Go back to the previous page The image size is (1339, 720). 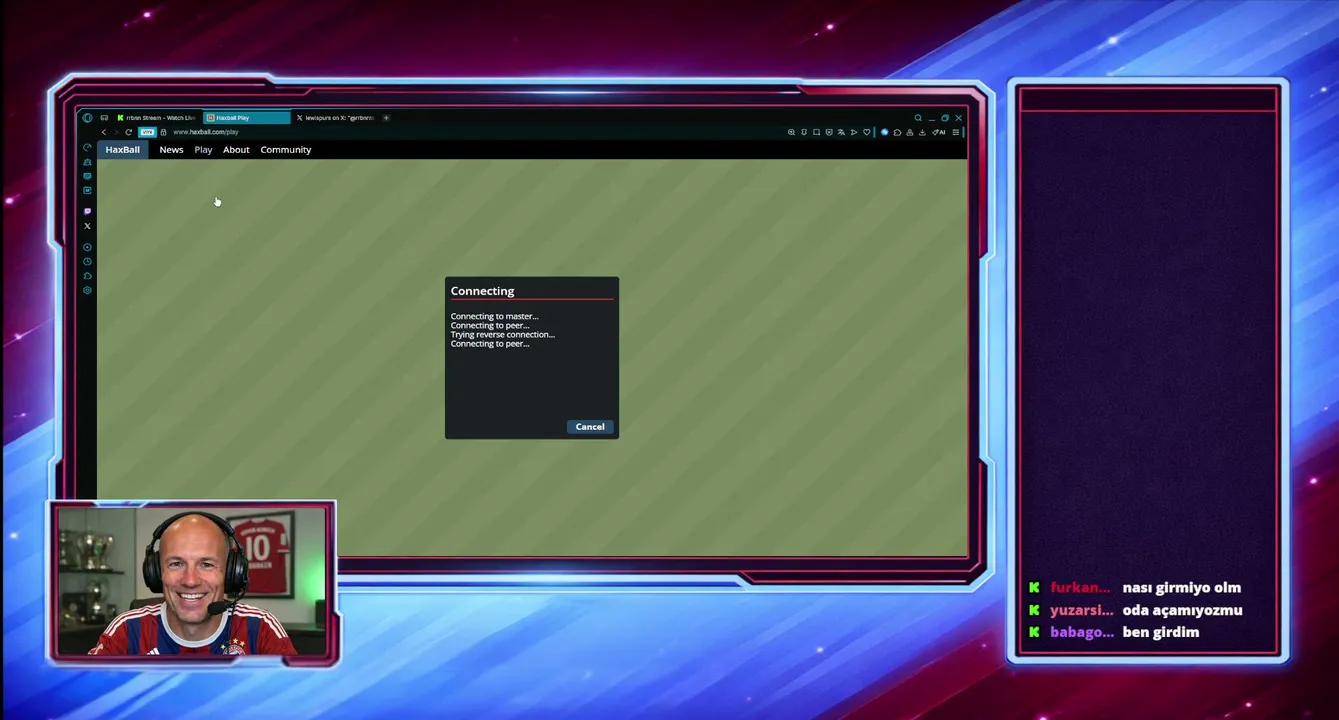click(104, 132)
